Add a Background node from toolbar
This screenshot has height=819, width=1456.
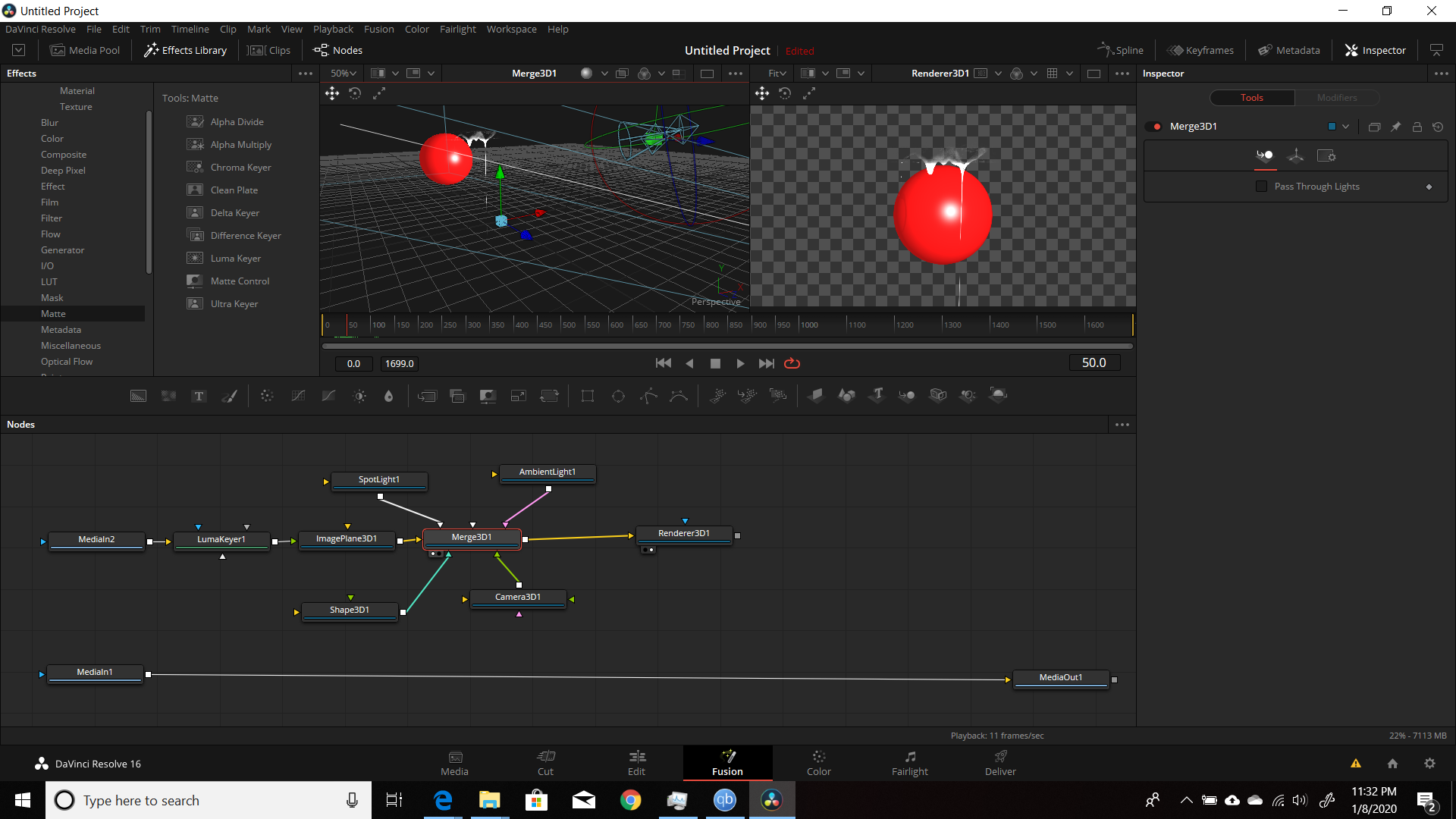coord(138,396)
